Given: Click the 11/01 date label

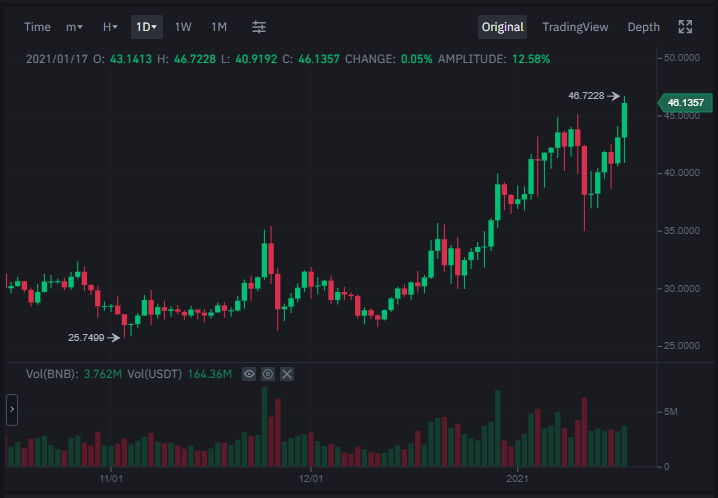Looking at the screenshot, I should [111, 479].
